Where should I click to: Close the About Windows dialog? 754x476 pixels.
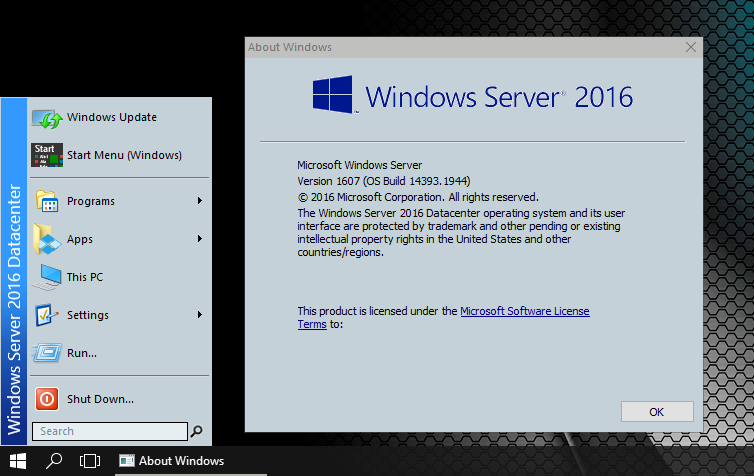click(691, 47)
